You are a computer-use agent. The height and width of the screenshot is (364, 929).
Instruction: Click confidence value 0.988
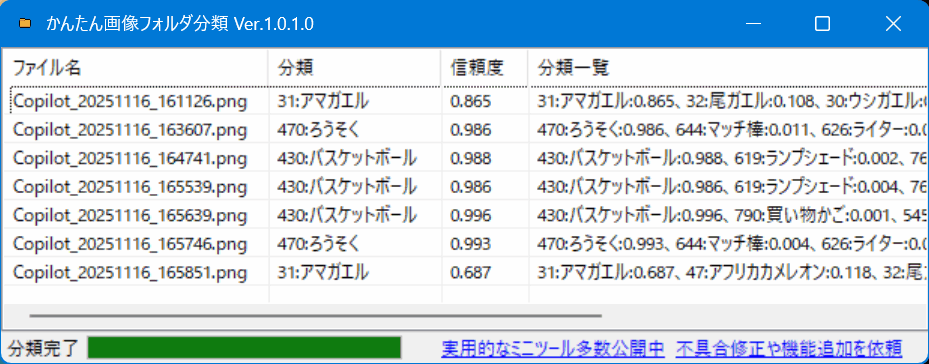click(470, 158)
